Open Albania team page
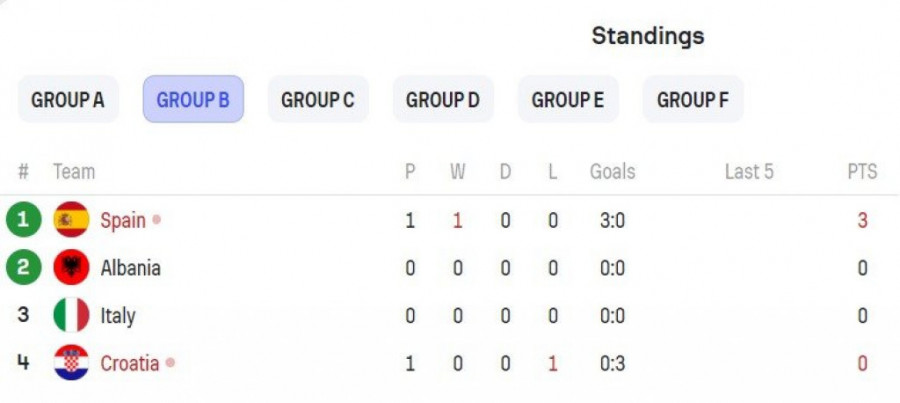 click(130, 268)
